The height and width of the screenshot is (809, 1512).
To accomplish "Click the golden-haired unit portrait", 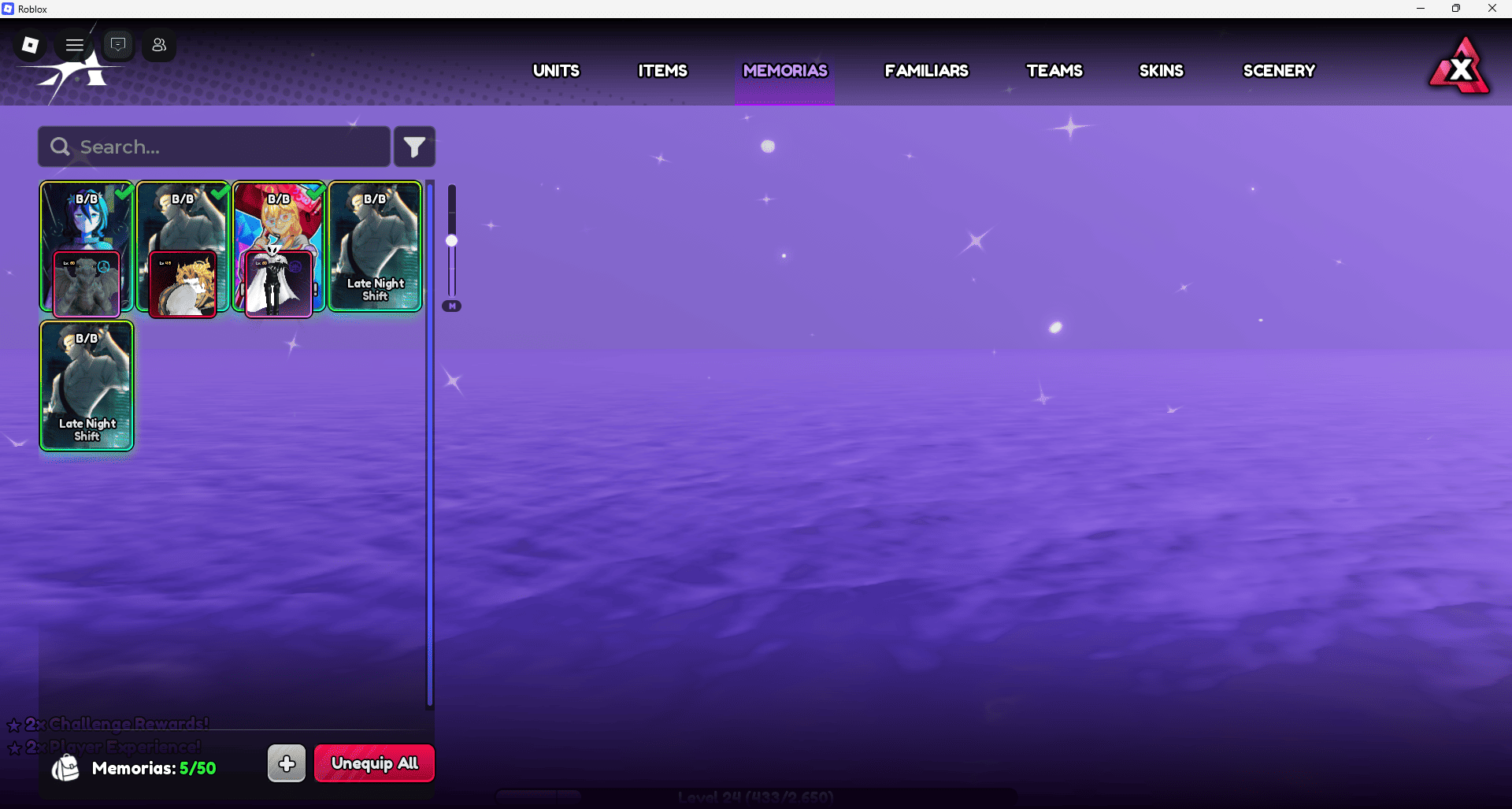I will pyautogui.click(x=183, y=284).
